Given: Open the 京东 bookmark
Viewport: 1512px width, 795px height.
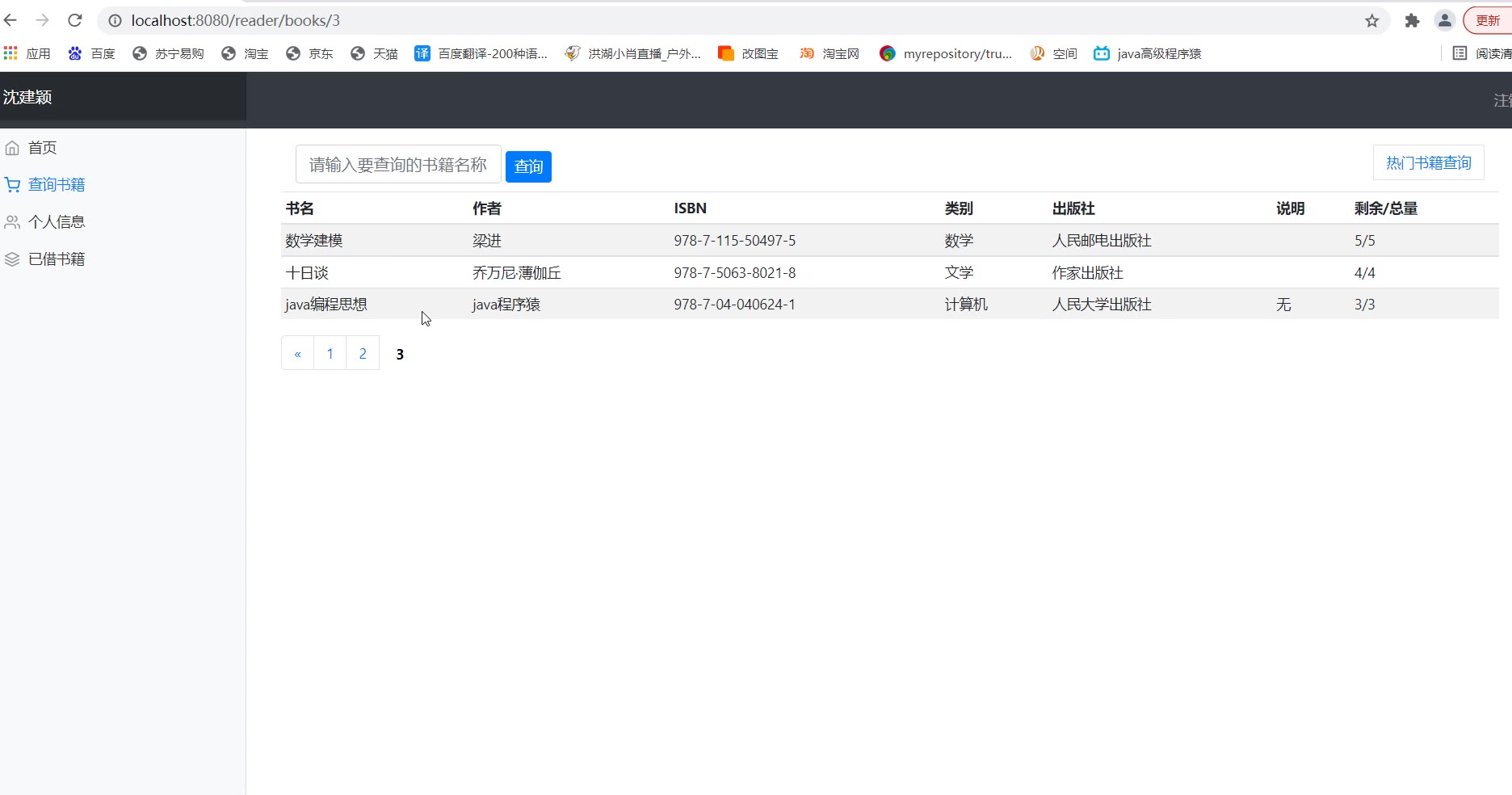Looking at the screenshot, I should click(310, 54).
